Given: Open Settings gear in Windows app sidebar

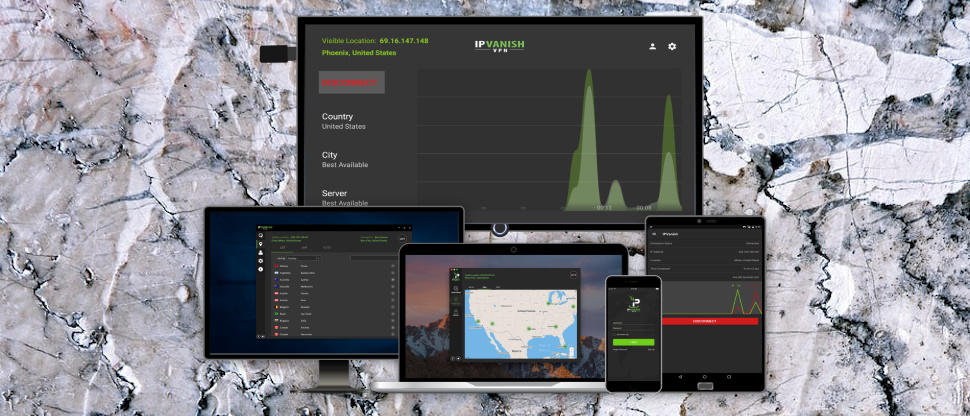Looking at the screenshot, I should [260, 261].
